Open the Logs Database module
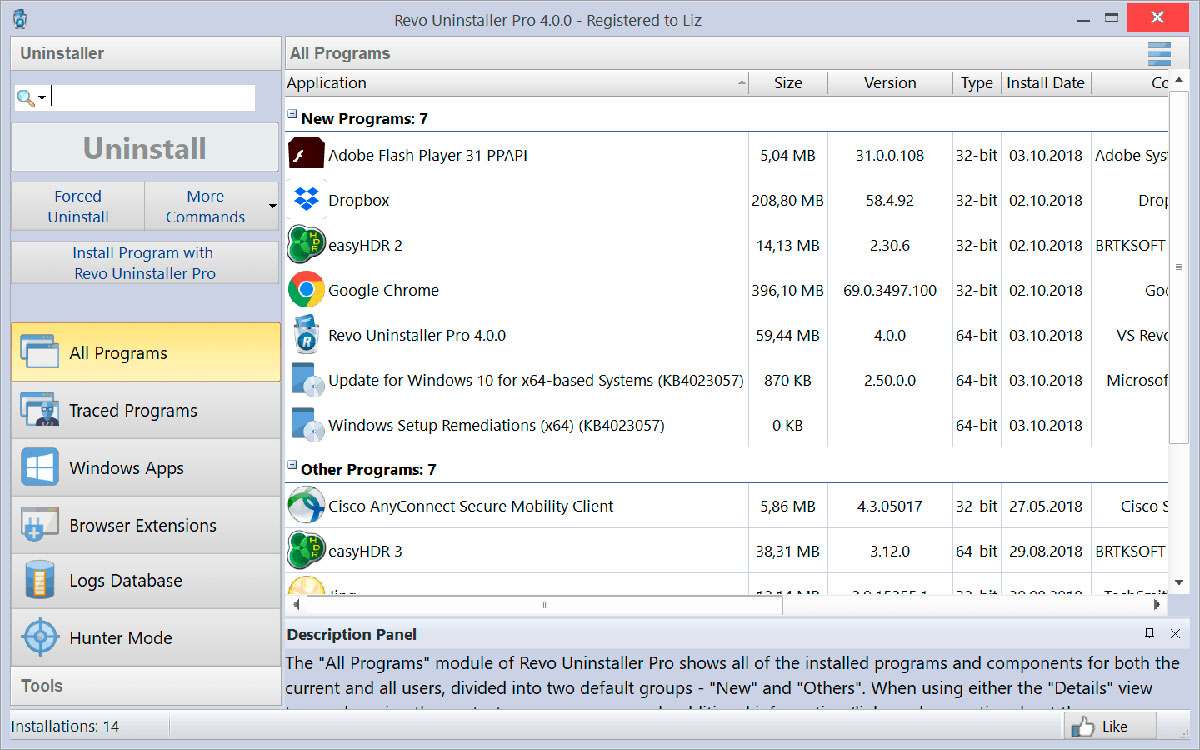Screen dimensions: 1200x750 [x=146, y=581]
